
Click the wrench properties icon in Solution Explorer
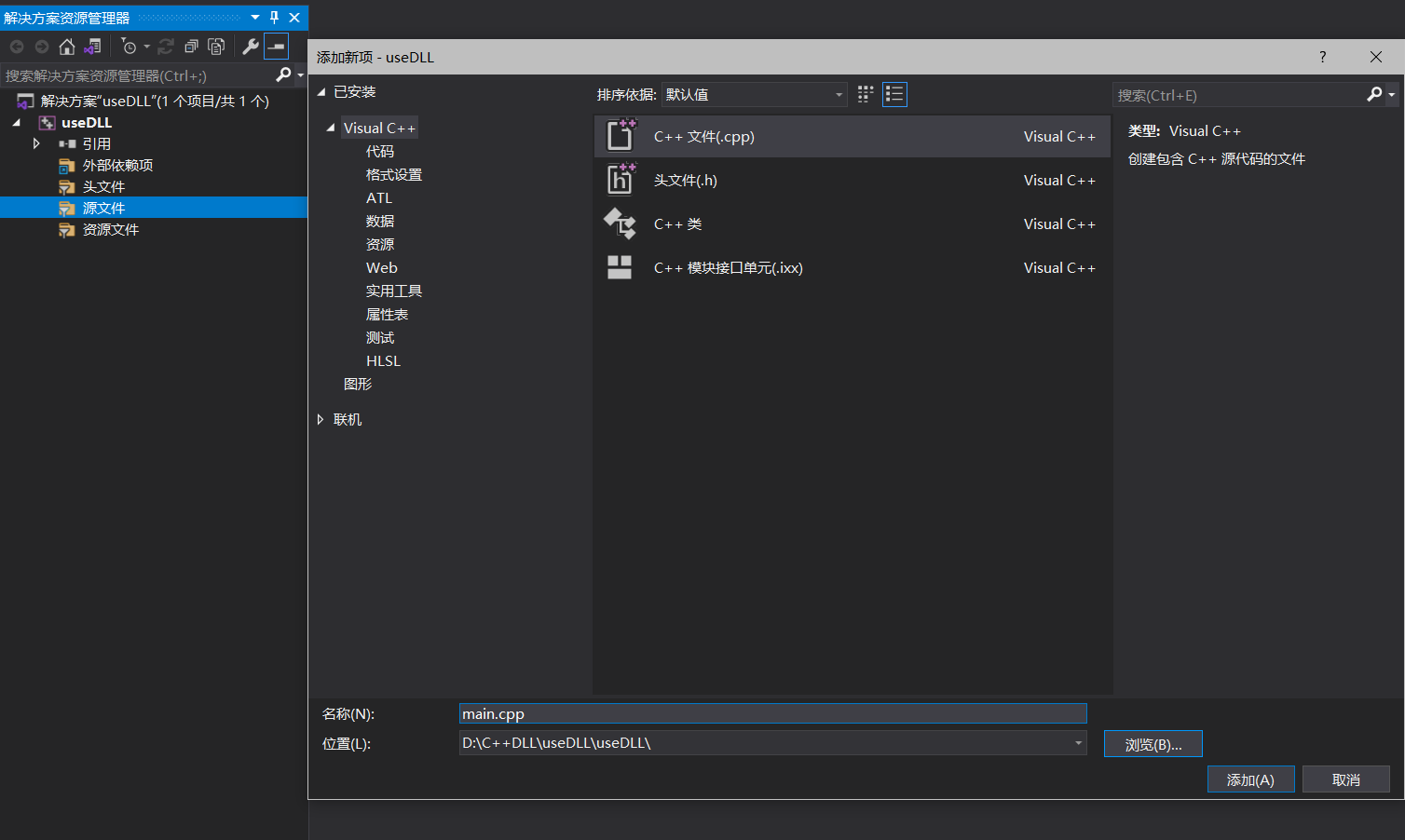[x=250, y=45]
